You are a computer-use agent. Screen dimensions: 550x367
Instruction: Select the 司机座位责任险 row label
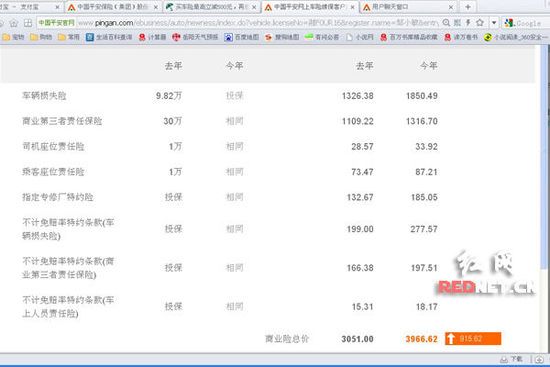pyautogui.click(x=53, y=146)
